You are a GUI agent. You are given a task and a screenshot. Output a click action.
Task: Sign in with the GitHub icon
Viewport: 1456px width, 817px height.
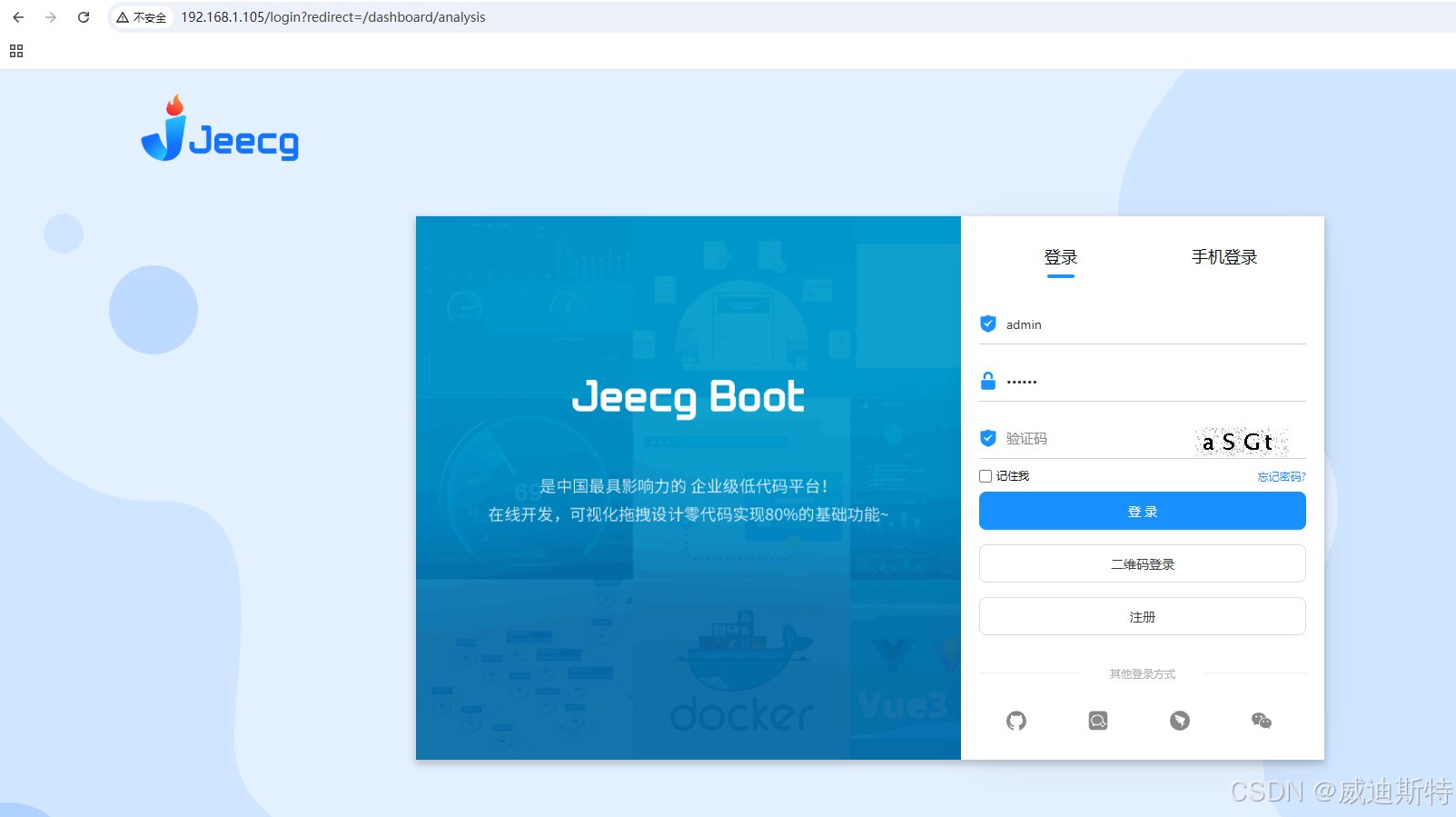1016,721
